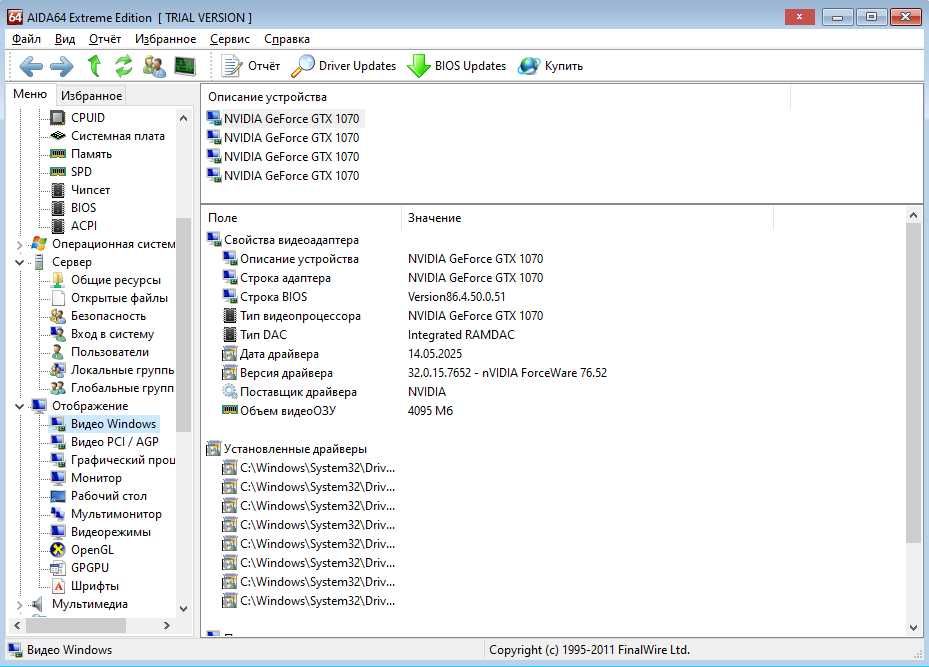Image resolution: width=929 pixels, height=667 pixels.
Task: Open Графический процессор tree item
Action: click(x=123, y=460)
